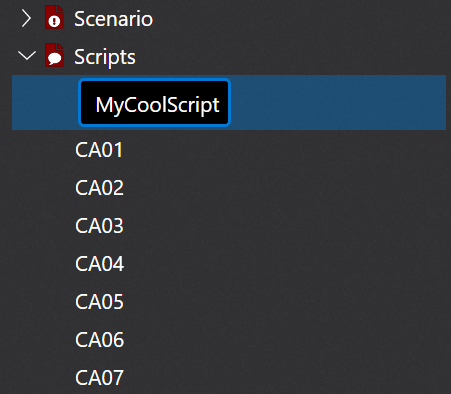Select the Scenario label in the tree

(x=113, y=19)
